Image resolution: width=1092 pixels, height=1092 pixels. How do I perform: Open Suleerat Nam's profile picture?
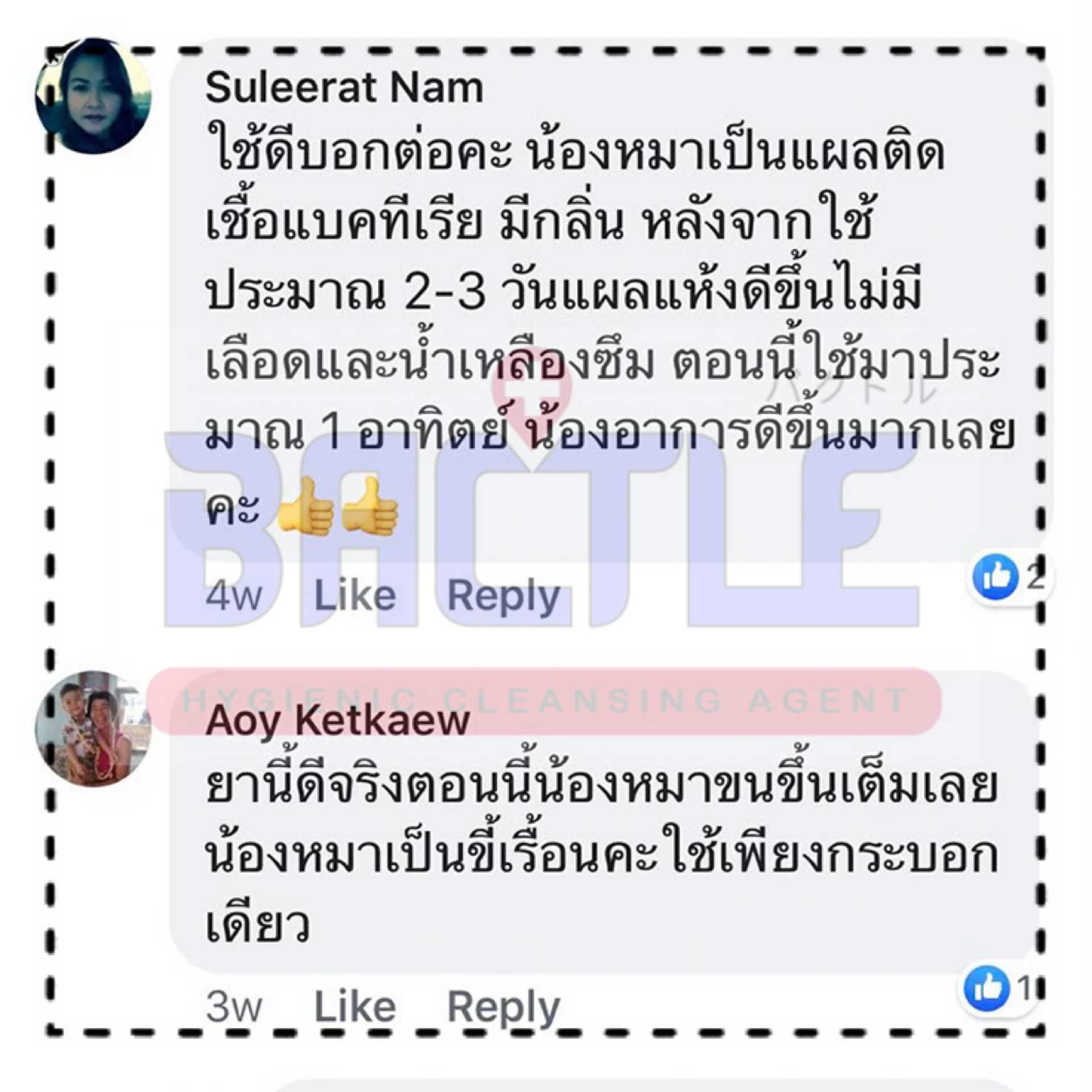[x=93, y=96]
